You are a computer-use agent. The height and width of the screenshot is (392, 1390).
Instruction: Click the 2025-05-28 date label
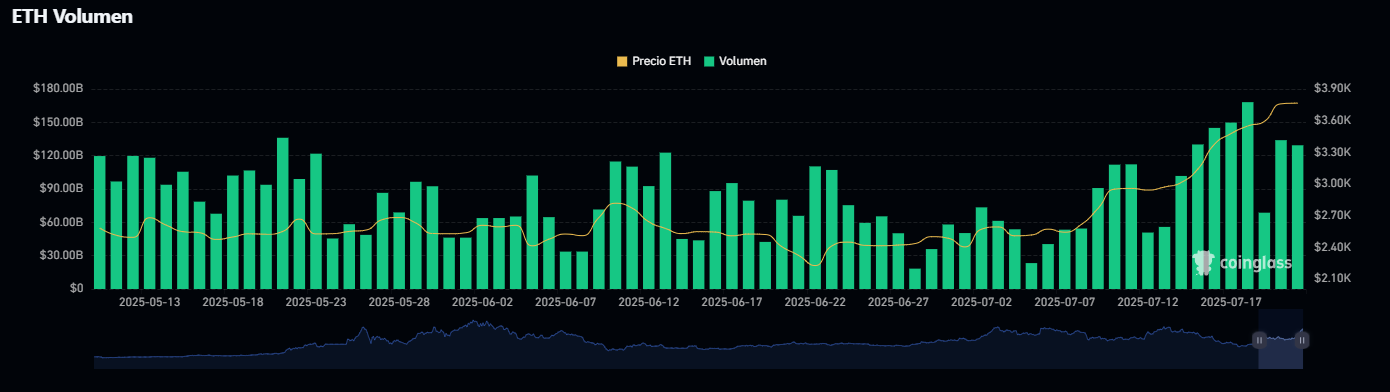coord(399,301)
